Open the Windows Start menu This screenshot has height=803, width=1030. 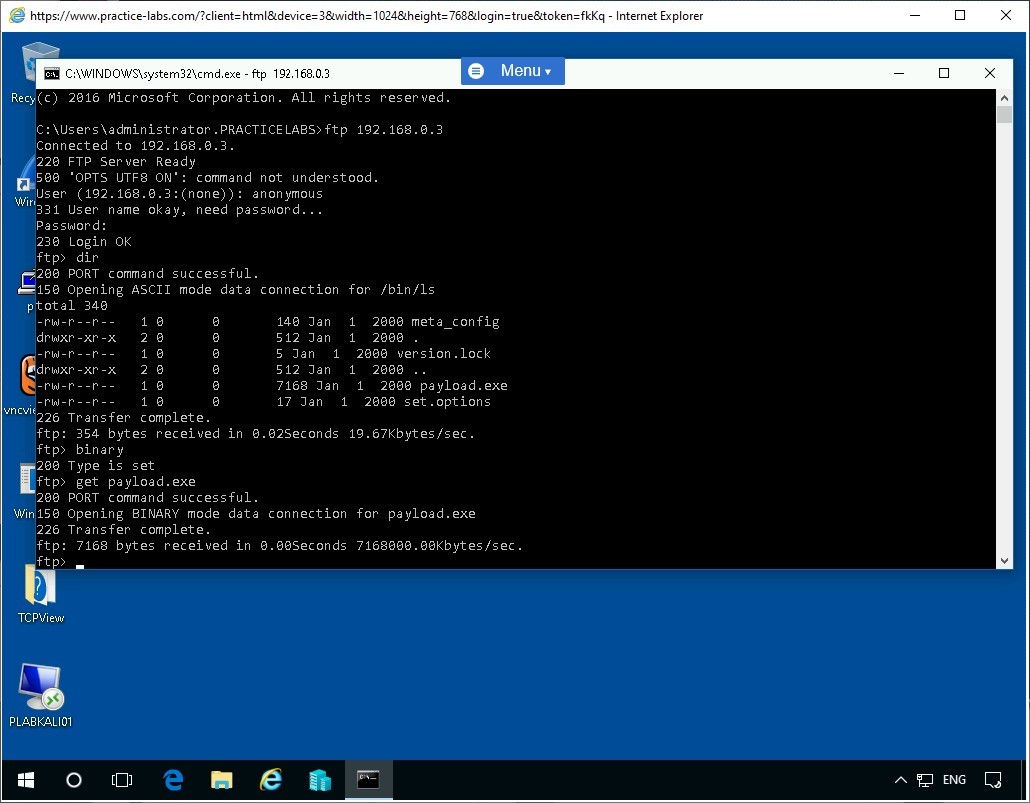26,780
